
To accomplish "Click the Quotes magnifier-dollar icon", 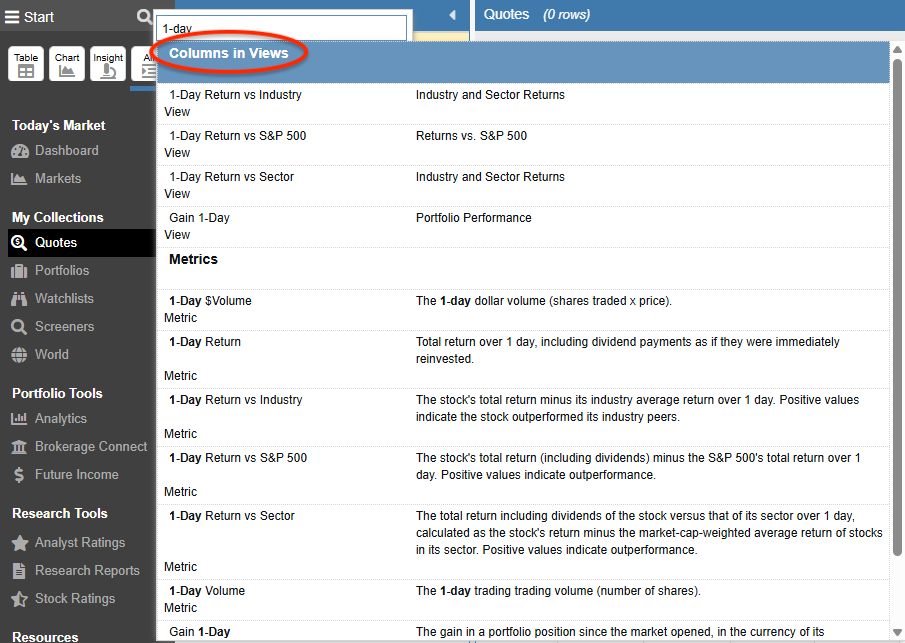I will click(19, 243).
